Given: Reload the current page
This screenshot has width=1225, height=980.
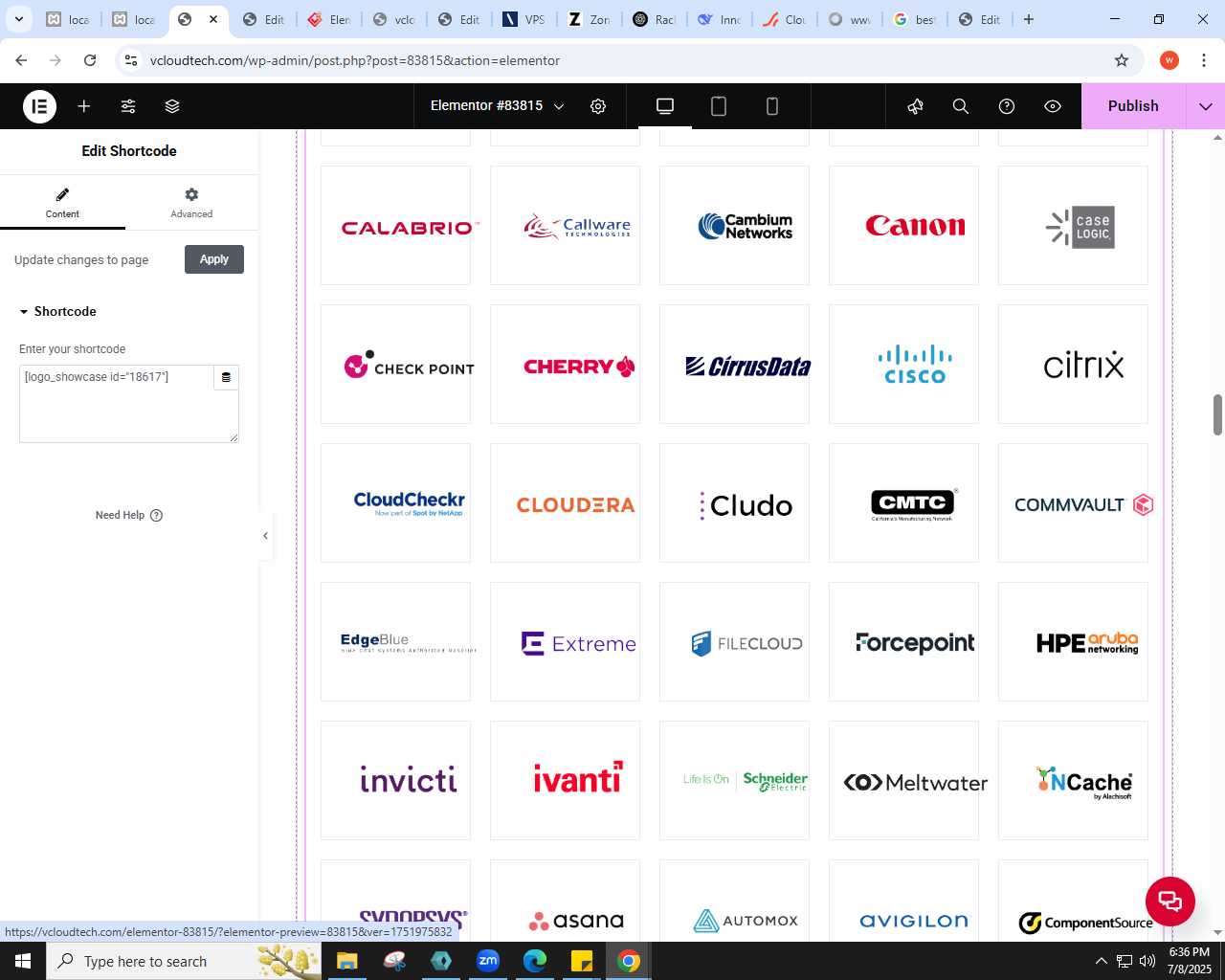Looking at the screenshot, I should (90, 60).
